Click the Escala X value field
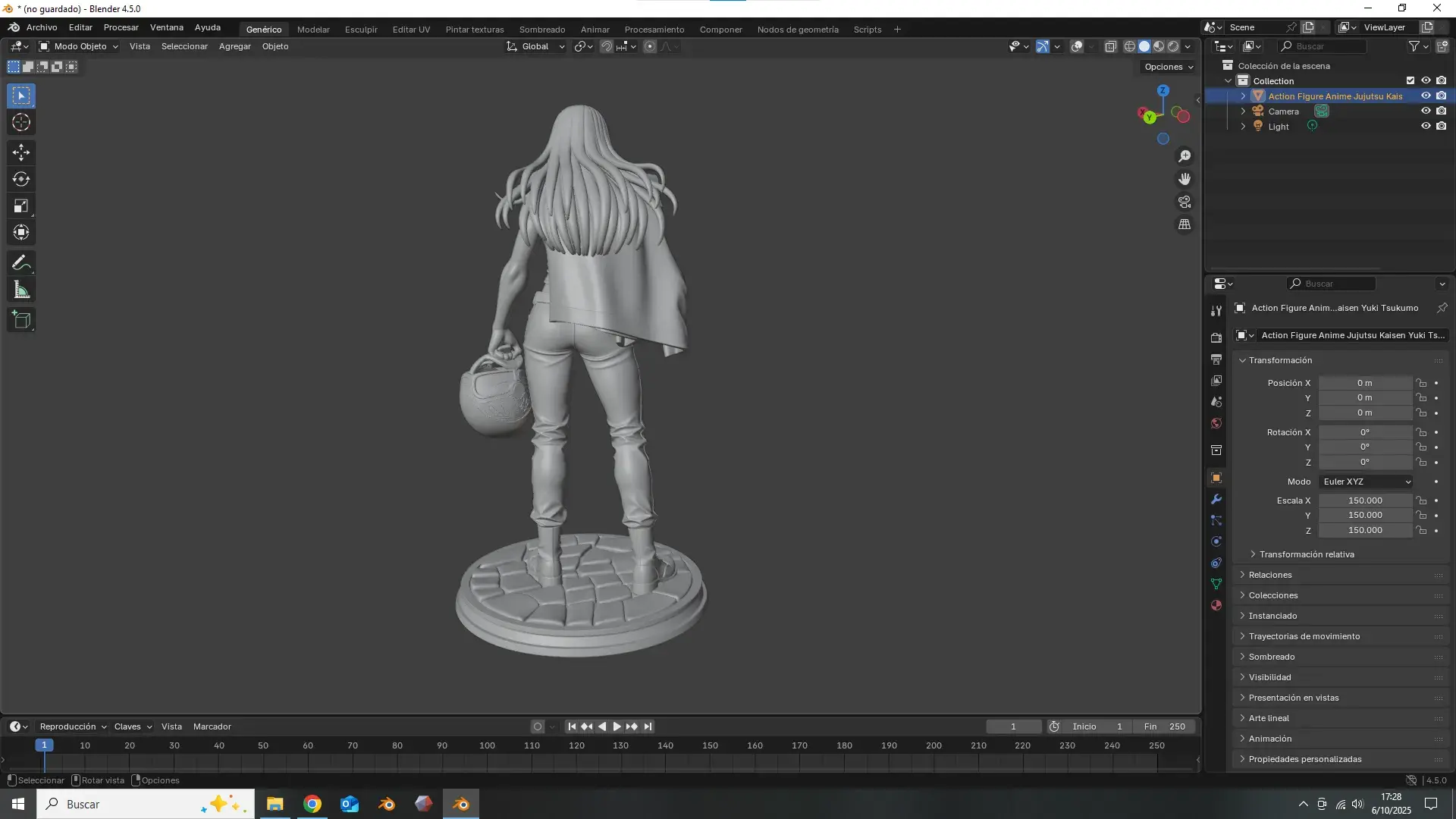1456x819 pixels. 1365,500
